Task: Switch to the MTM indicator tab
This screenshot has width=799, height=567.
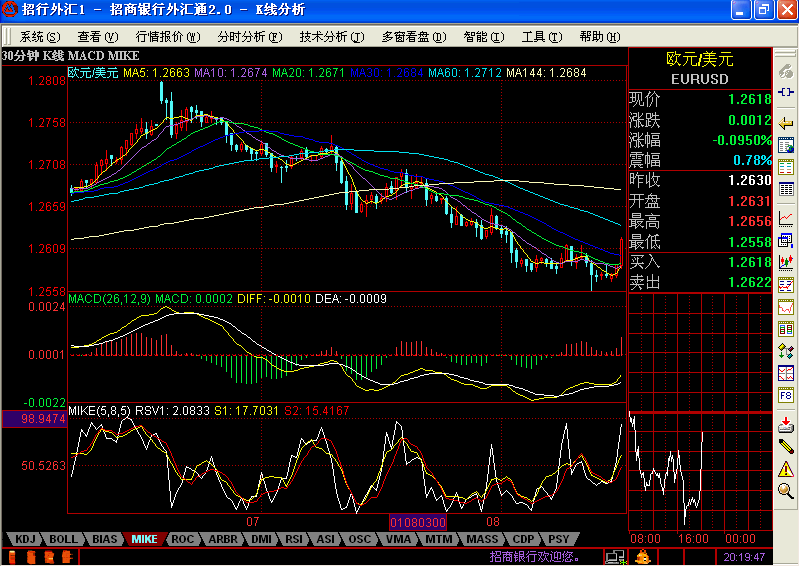Action: (x=439, y=539)
